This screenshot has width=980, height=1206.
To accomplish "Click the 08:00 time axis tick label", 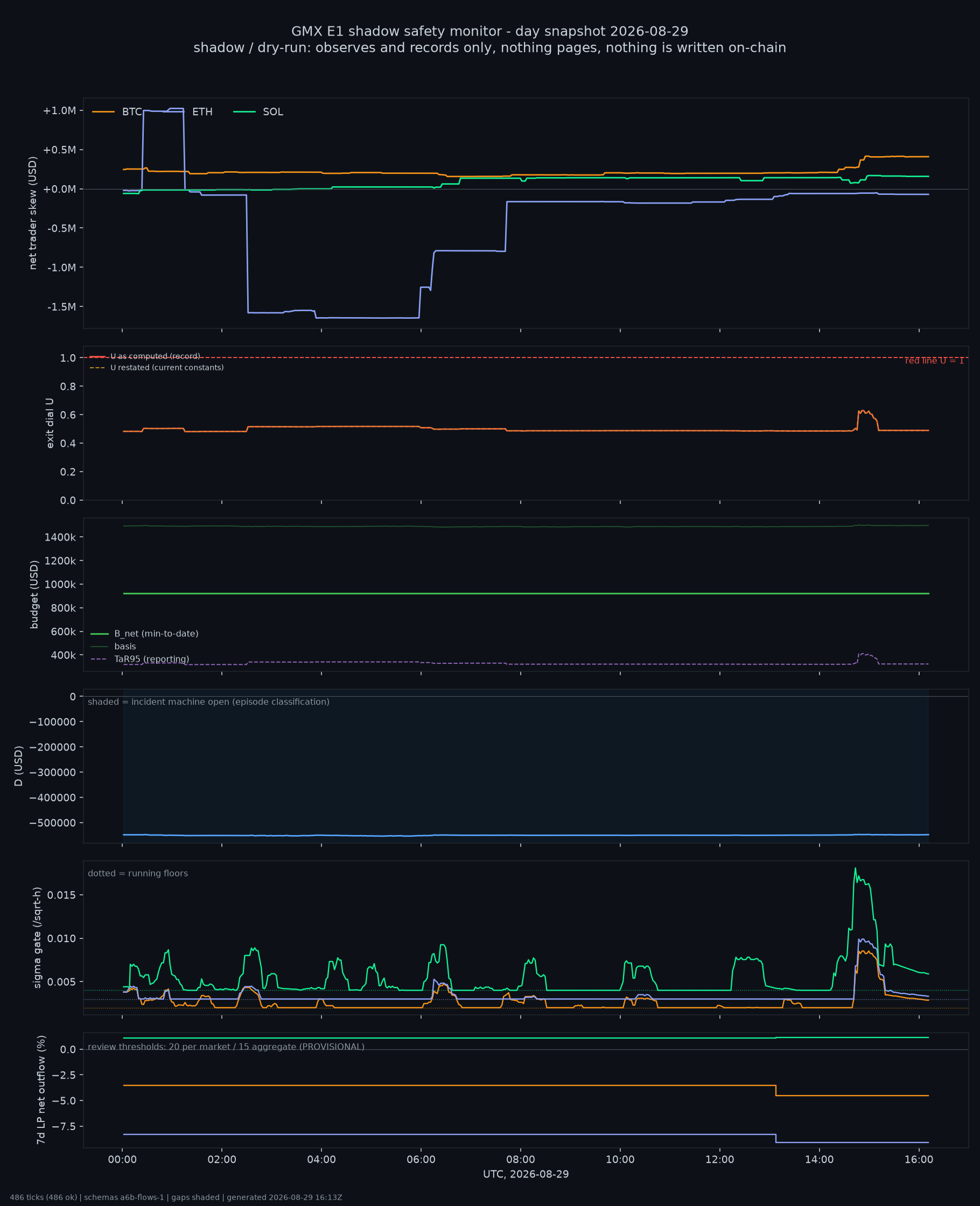I will click(521, 1159).
